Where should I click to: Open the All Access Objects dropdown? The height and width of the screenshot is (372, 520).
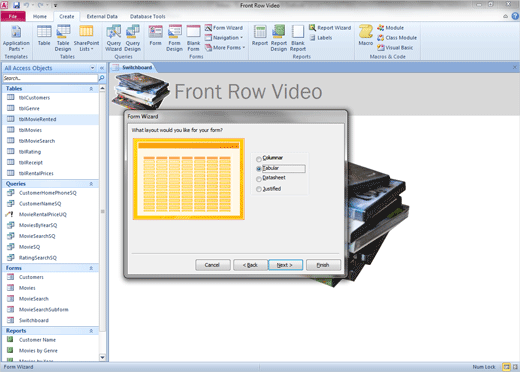pos(92,68)
